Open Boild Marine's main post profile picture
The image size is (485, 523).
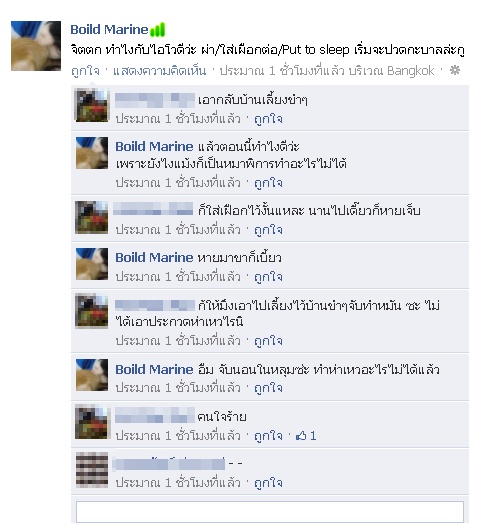(x=36, y=46)
